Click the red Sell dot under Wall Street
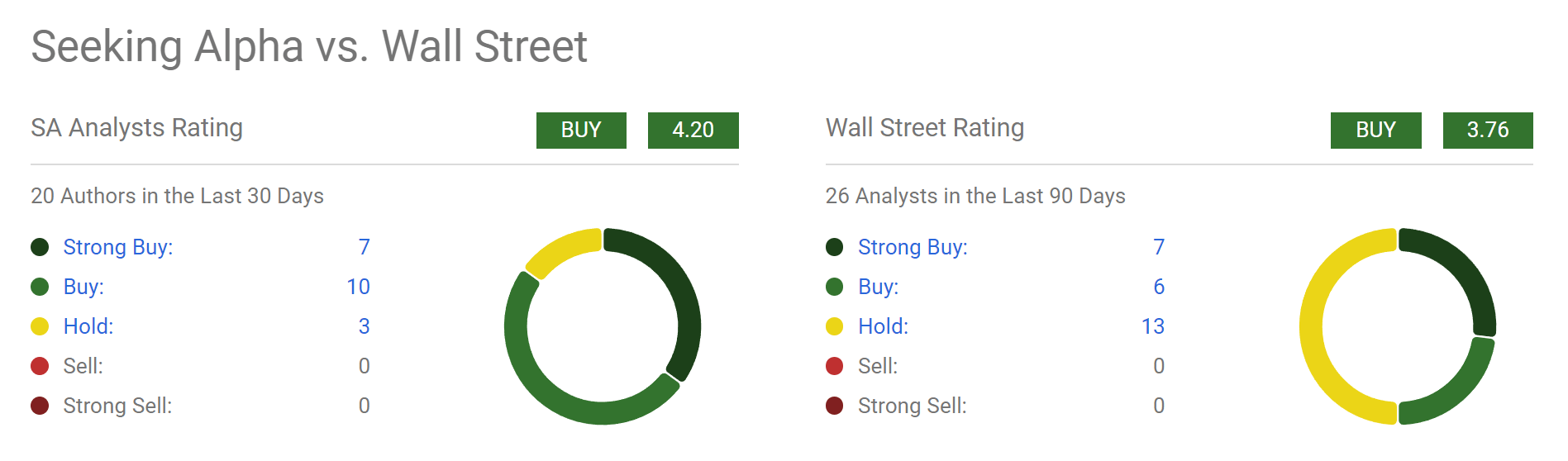 click(x=834, y=366)
